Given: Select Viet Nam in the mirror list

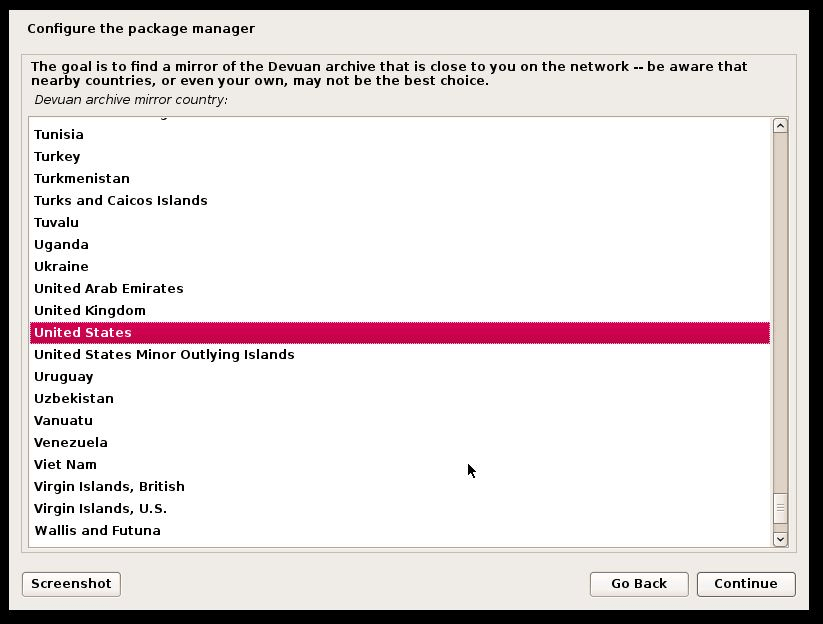Looking at the screenshot, I should coord(63,464).
